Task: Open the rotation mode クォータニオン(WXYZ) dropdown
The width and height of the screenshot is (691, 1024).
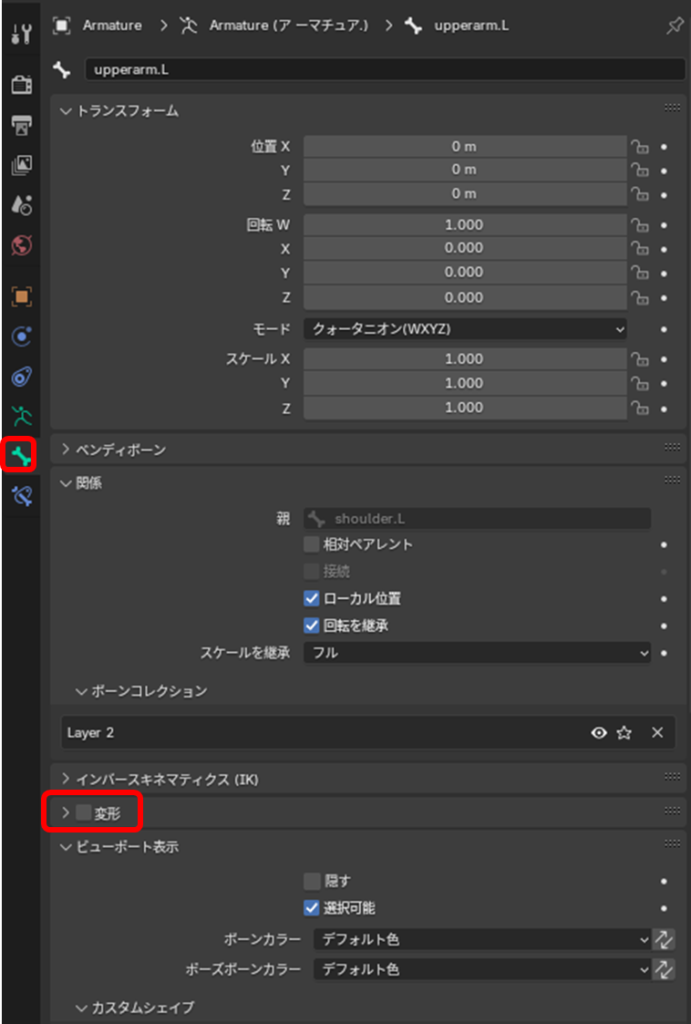Action: pyautogui.click(x=465, y=329)
